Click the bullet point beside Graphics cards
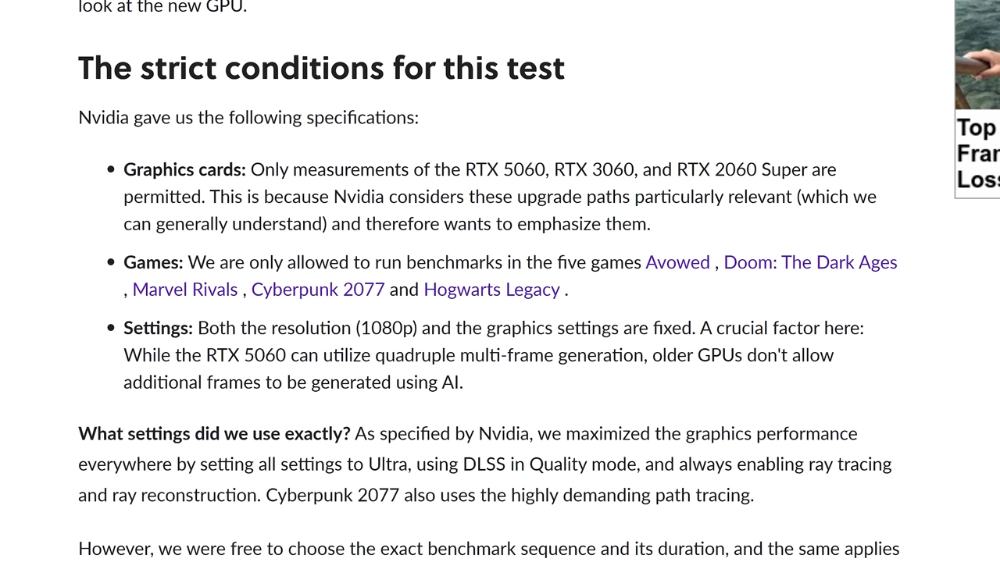 (x=111, y=170)
